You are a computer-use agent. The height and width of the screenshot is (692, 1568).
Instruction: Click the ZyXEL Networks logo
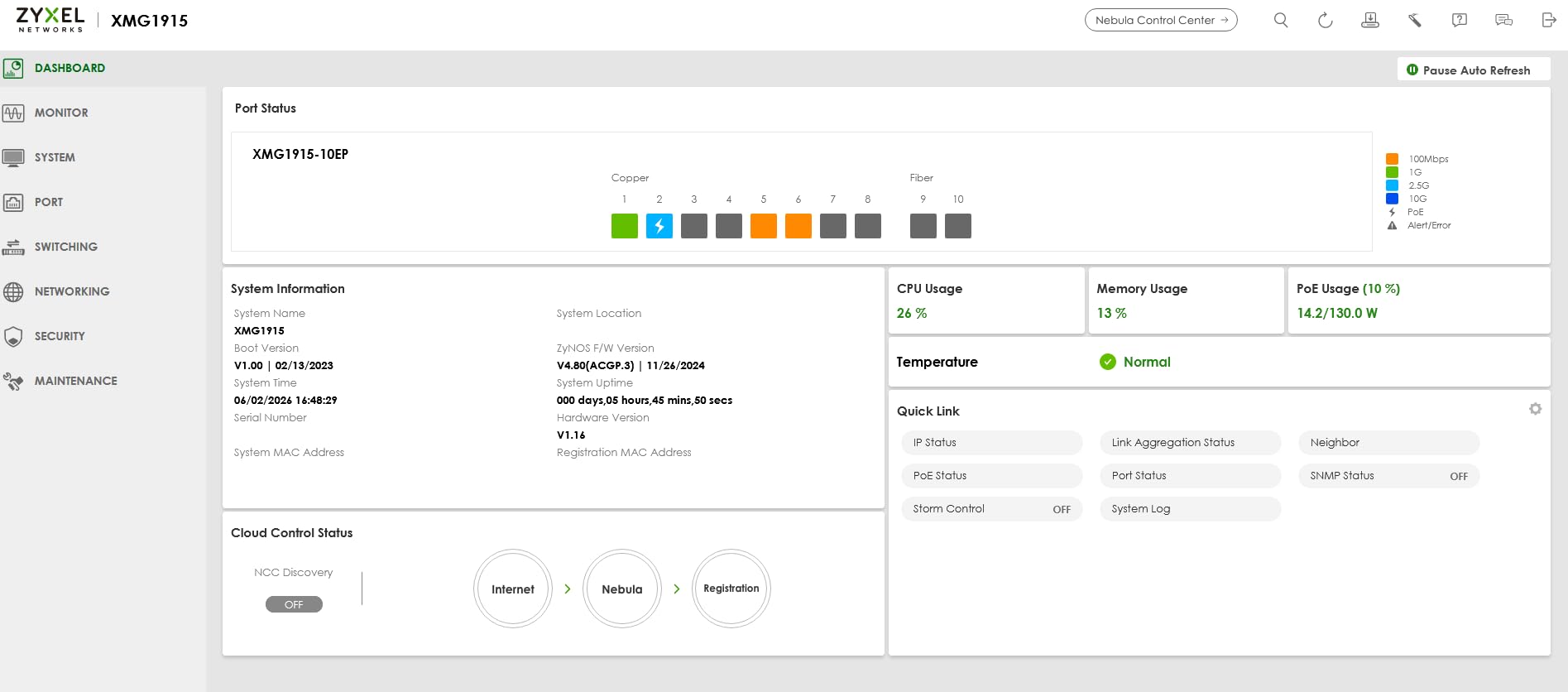(x=50, y=20)
